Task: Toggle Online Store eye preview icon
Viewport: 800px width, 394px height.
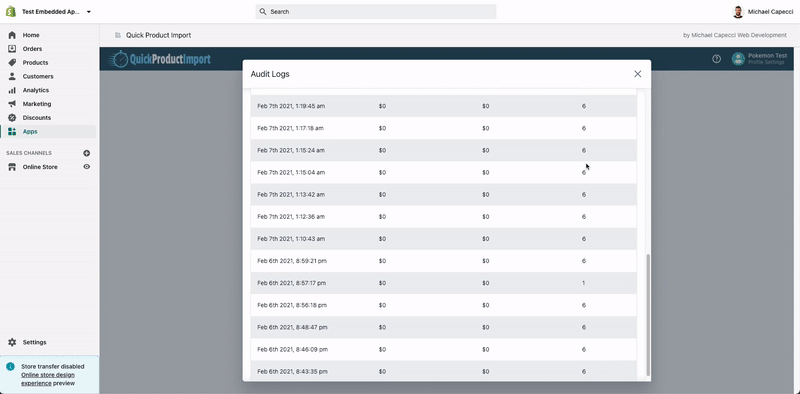Action: coord(87,167)
